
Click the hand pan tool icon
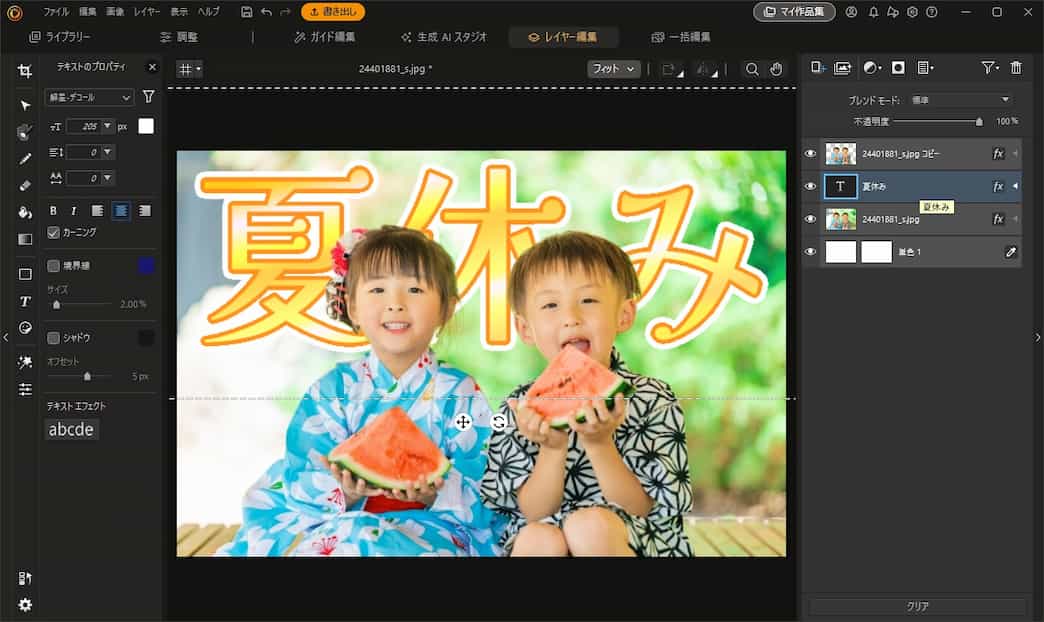click(776, 70)
